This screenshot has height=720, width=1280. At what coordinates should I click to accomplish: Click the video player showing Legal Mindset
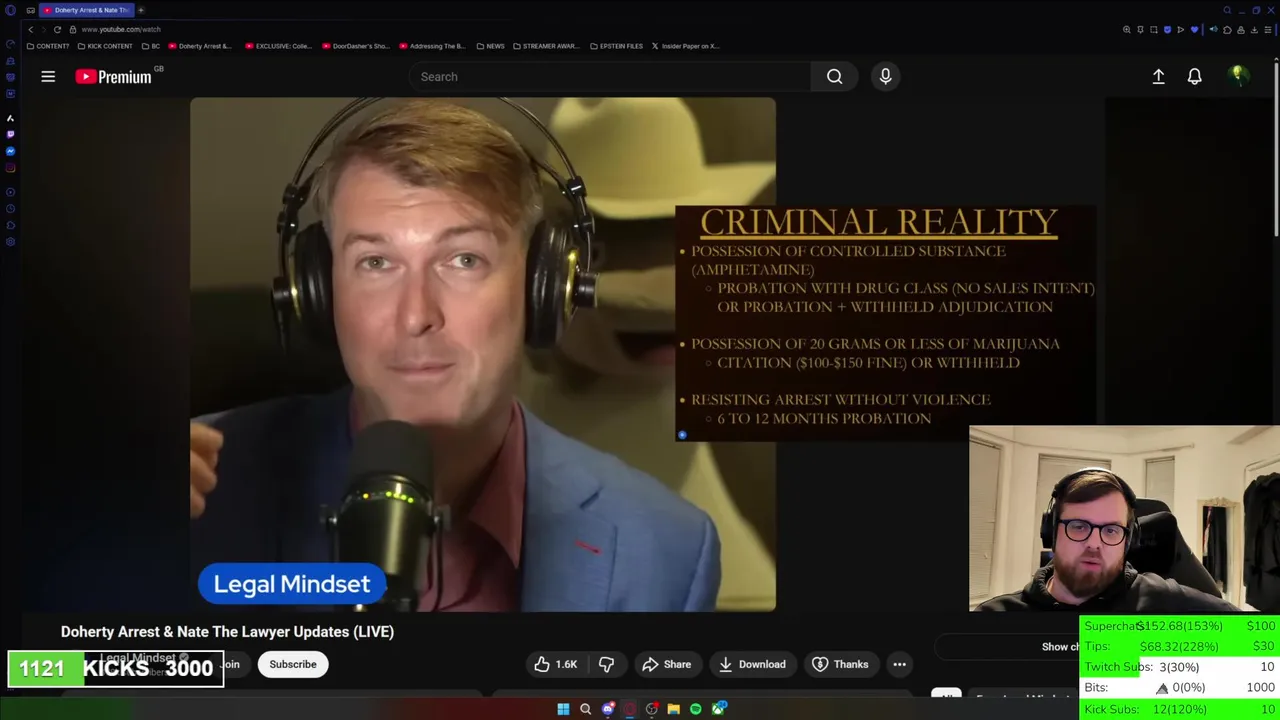483,354
